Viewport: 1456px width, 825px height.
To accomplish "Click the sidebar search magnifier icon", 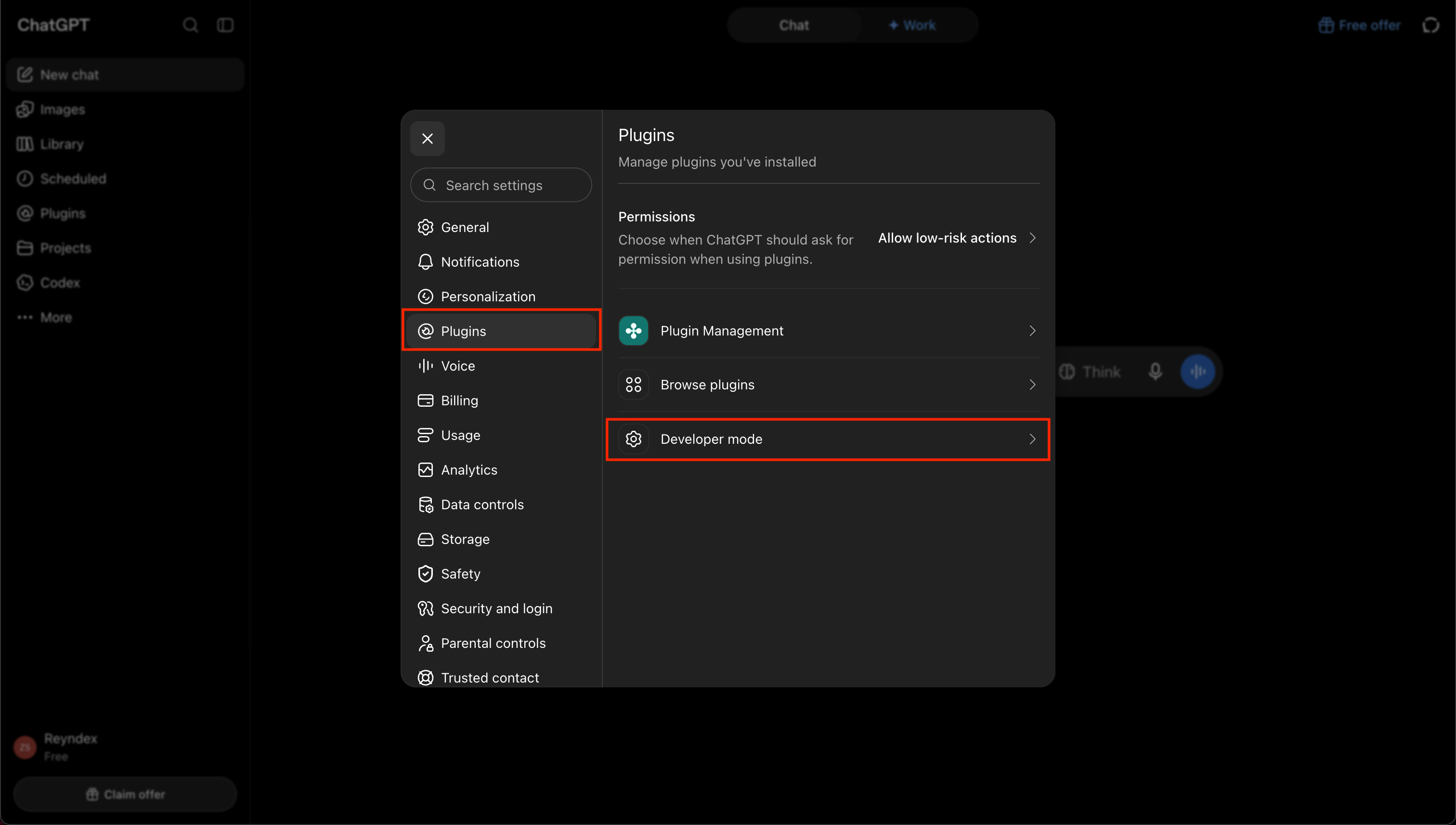I will (191, 25).
